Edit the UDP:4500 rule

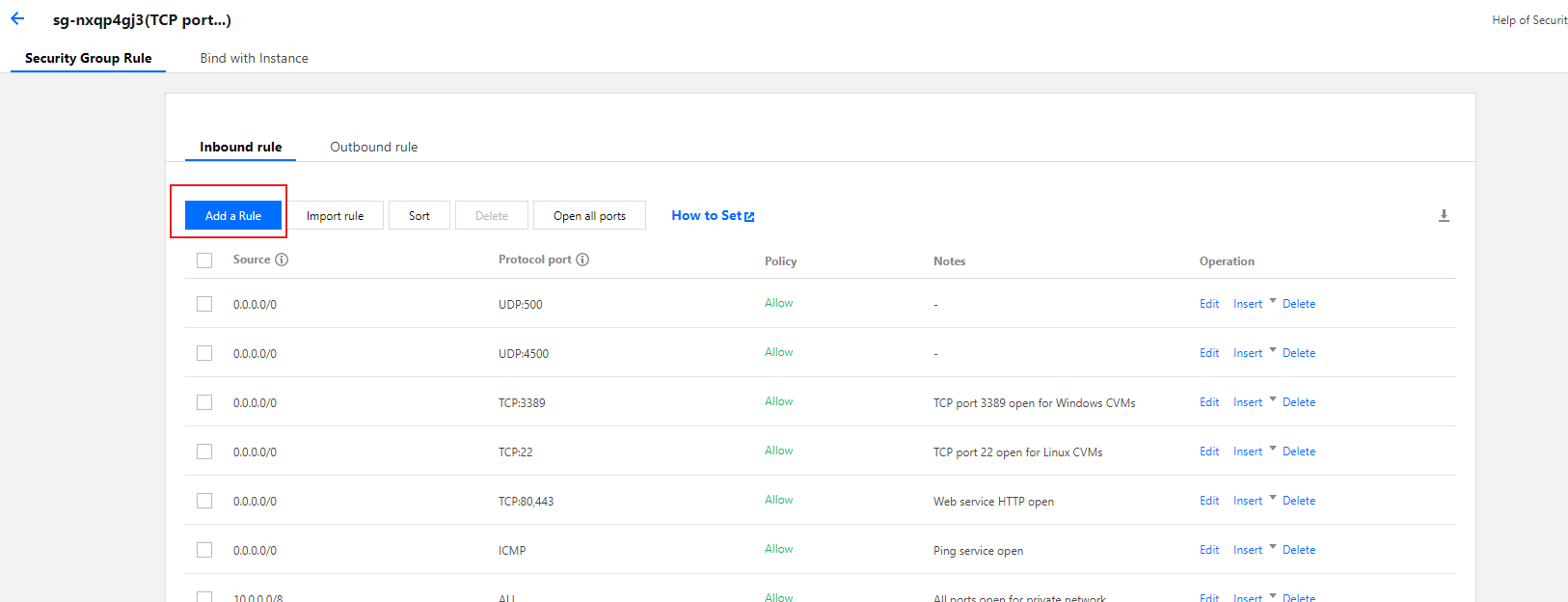pos(1209,353)
